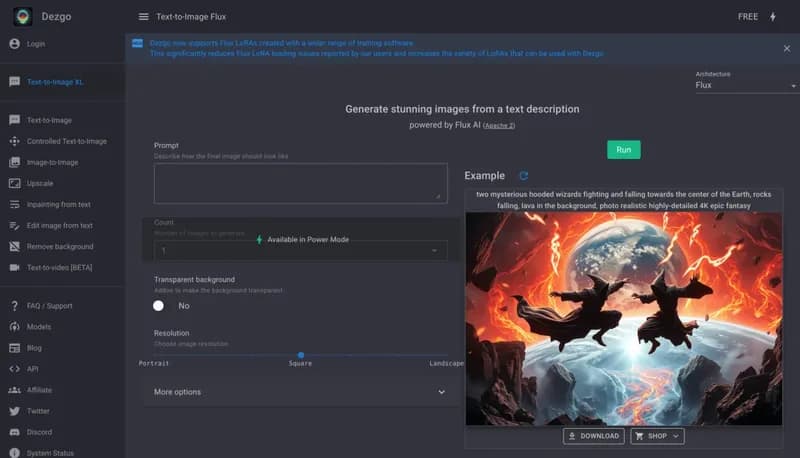Click into the Prompt text area
This screenshot has height=458, width=800.
pos(301,183)
